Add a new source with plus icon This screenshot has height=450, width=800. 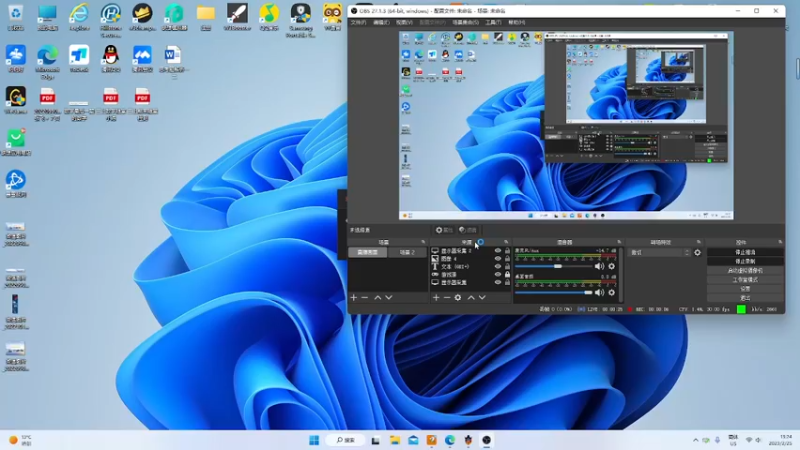pos(436,297)
